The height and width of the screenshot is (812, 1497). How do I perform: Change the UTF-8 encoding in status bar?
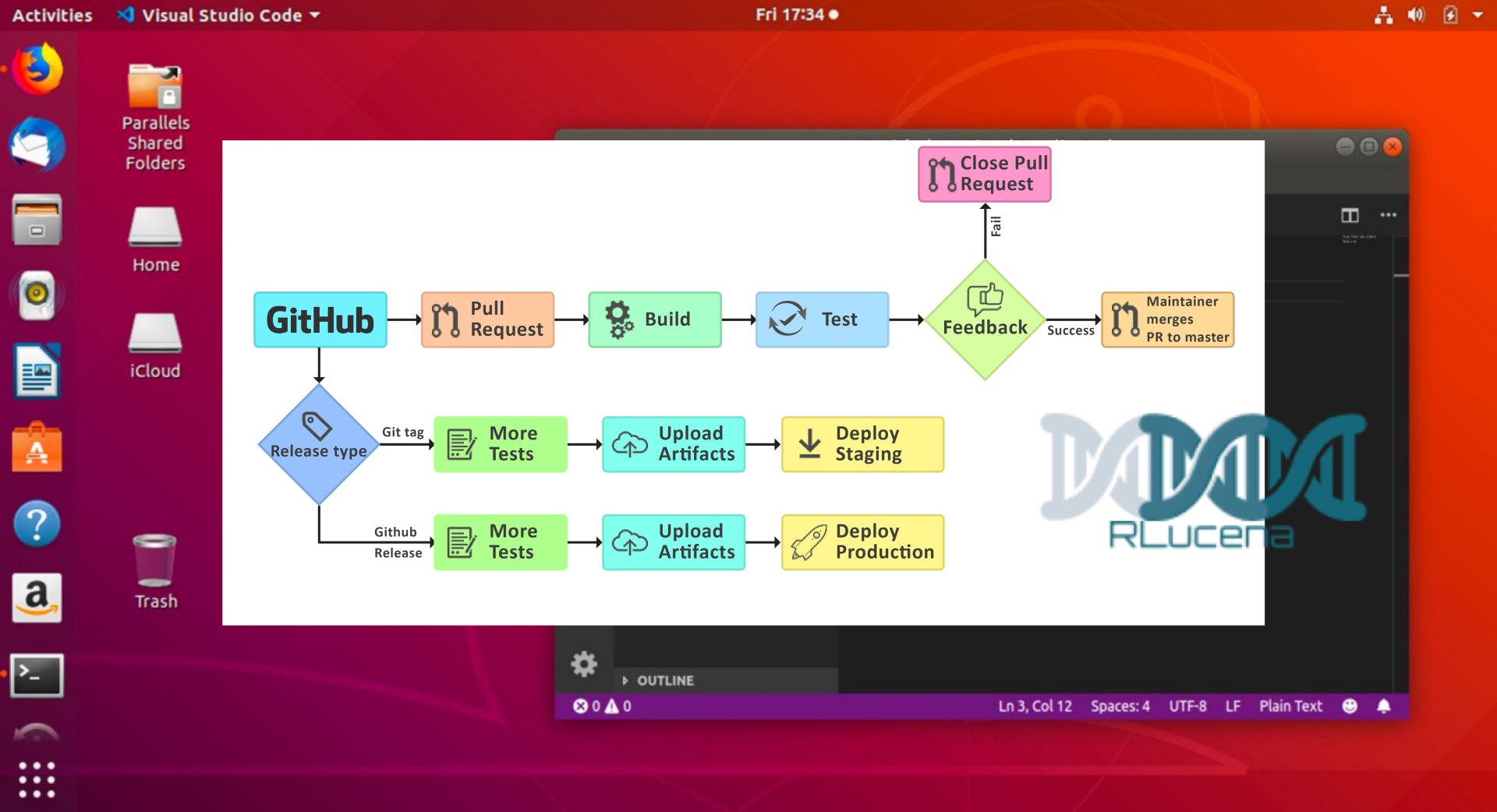[1187, 706]
